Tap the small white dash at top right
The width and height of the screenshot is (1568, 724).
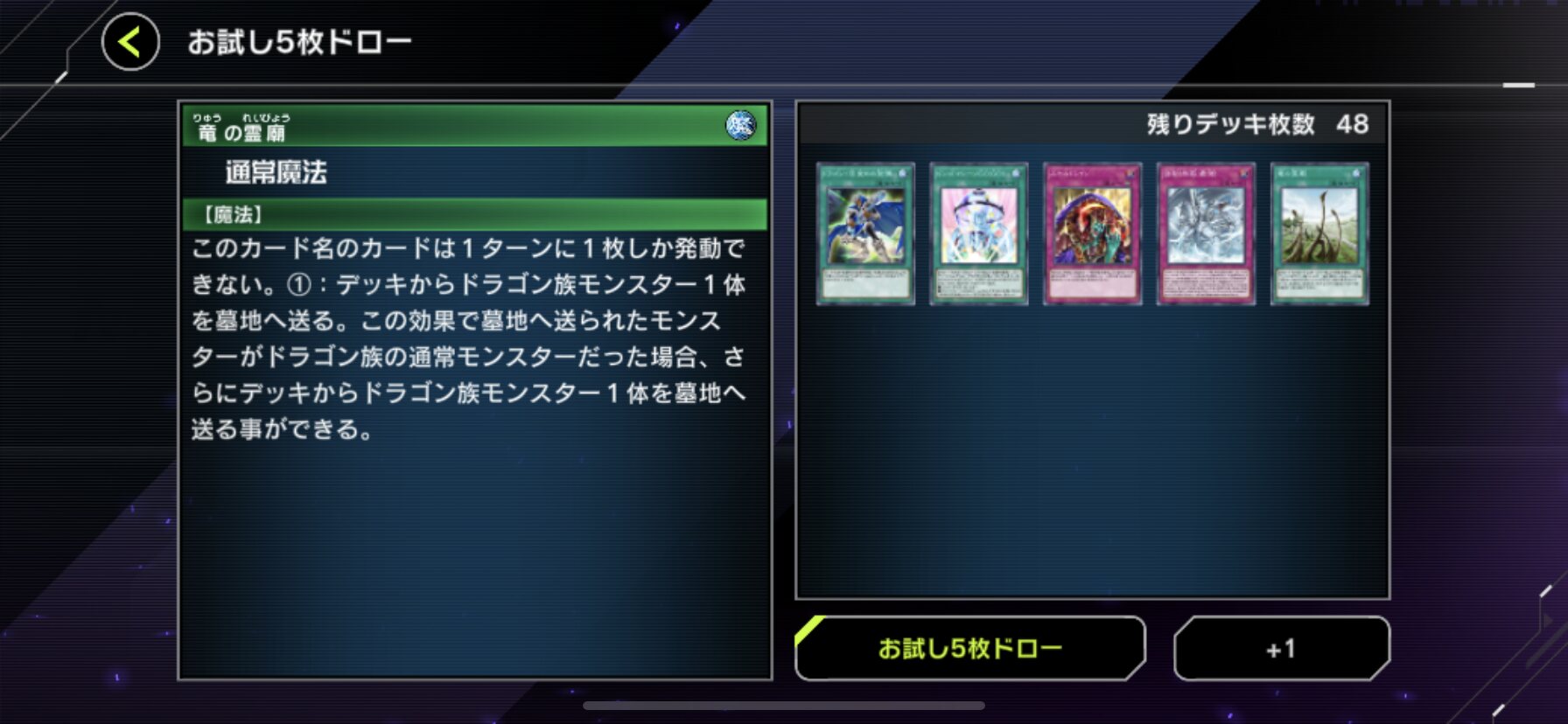click(x=1519, y=85)
